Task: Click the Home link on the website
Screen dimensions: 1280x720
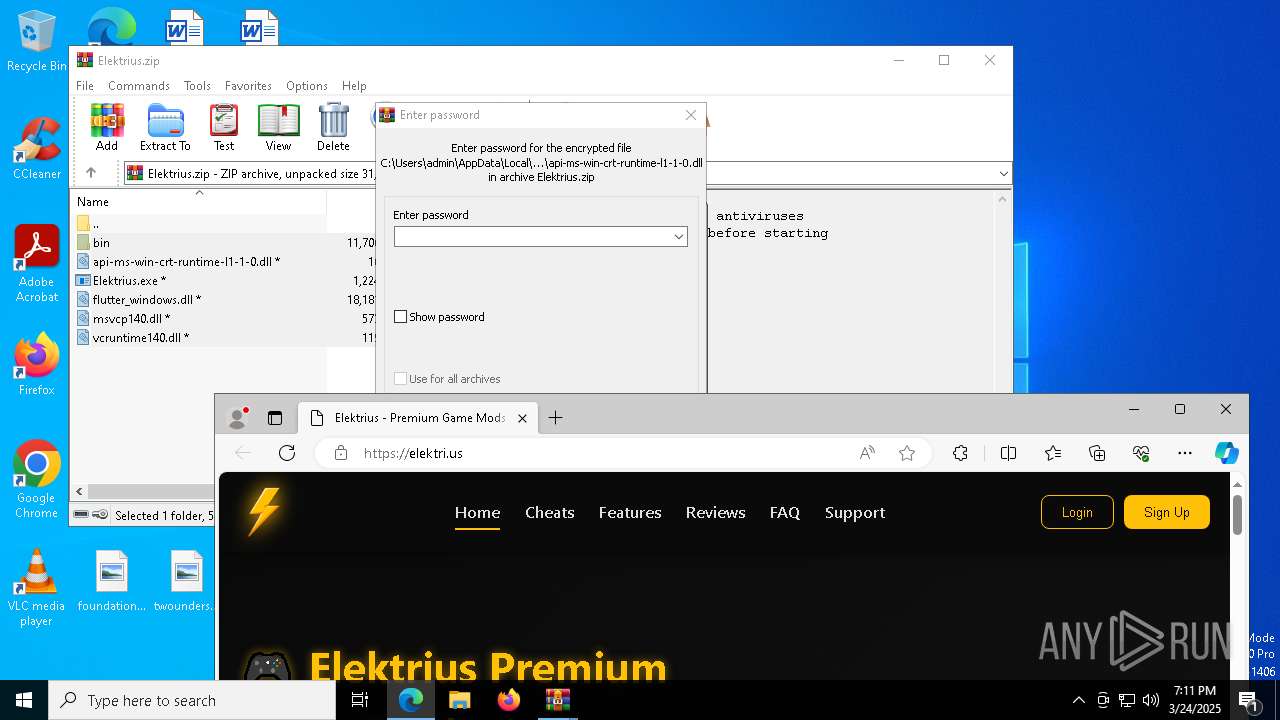Action: (x=477, y=512)
